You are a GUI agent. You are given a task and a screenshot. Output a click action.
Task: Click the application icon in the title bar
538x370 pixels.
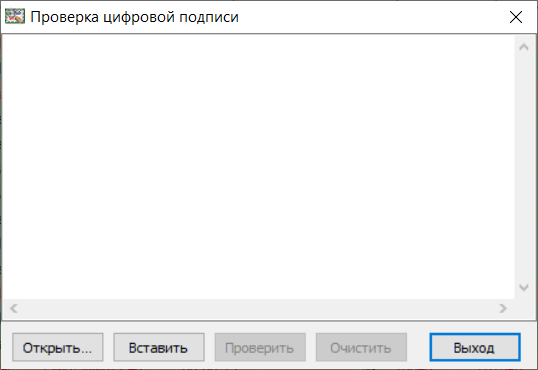(15, 16)
